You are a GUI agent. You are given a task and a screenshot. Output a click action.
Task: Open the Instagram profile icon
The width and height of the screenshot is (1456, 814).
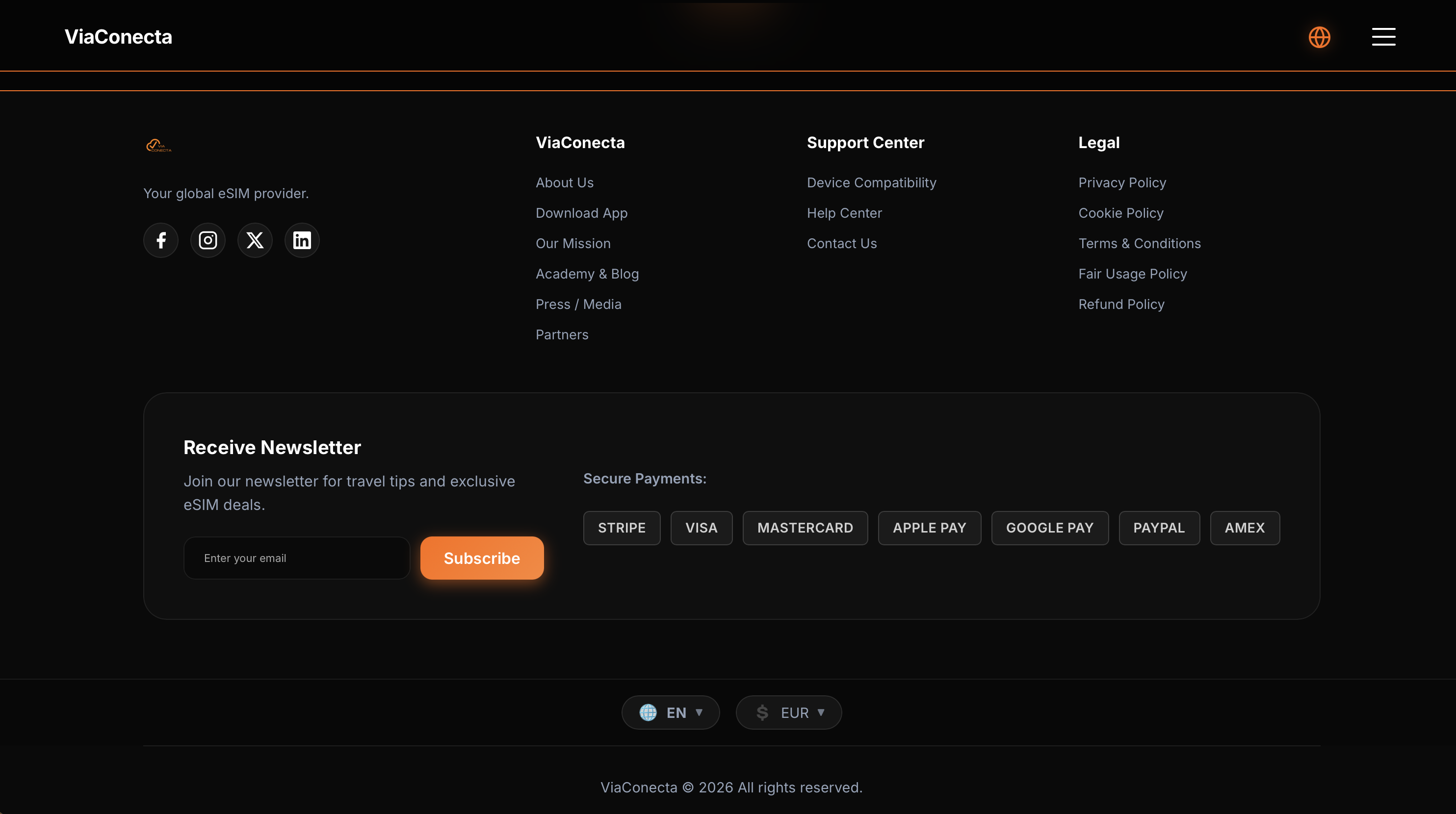pos(208,239)
